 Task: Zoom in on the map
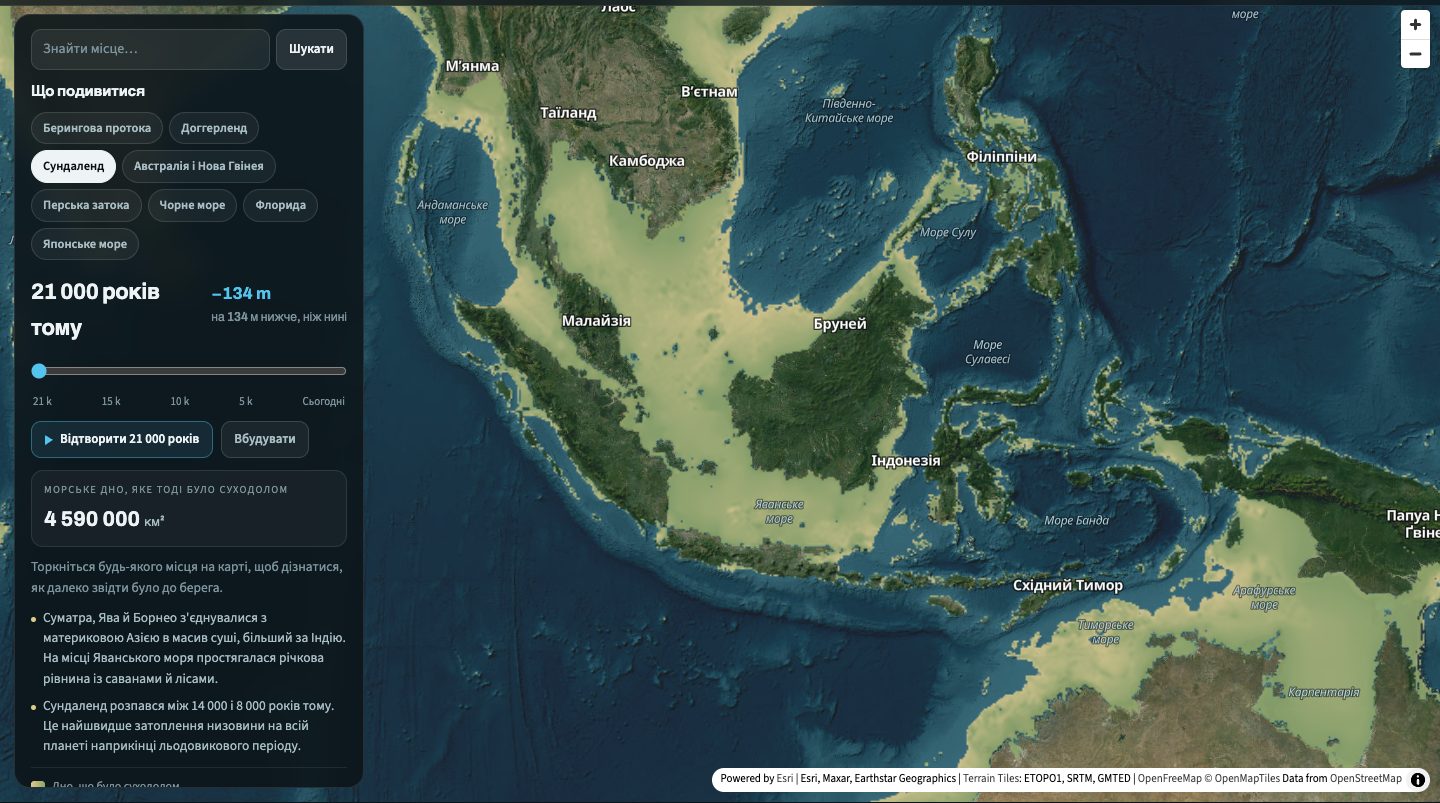[x=1415, y=25]
